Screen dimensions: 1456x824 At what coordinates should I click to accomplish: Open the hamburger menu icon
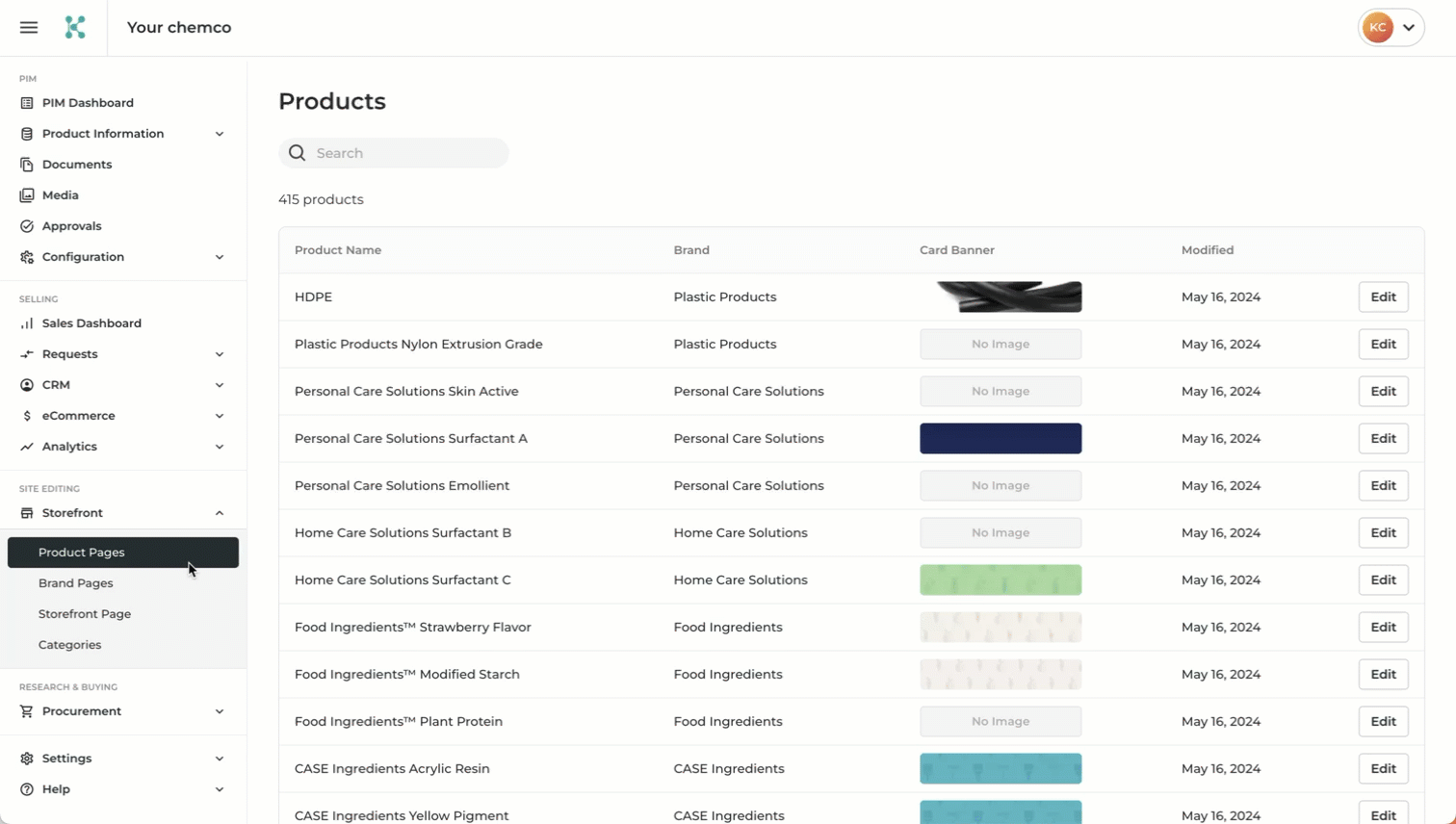point(29,28)
